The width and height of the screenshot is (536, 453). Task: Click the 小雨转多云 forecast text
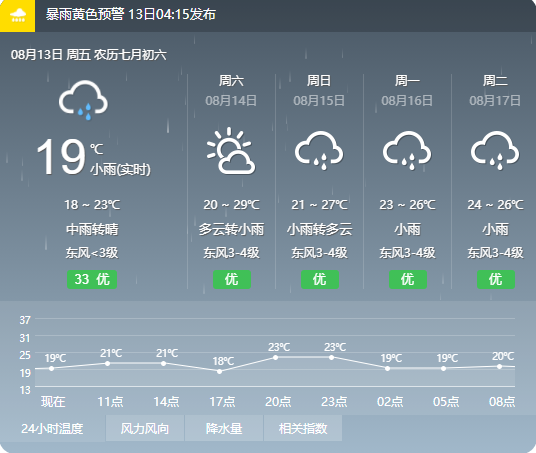coord(319,229)
